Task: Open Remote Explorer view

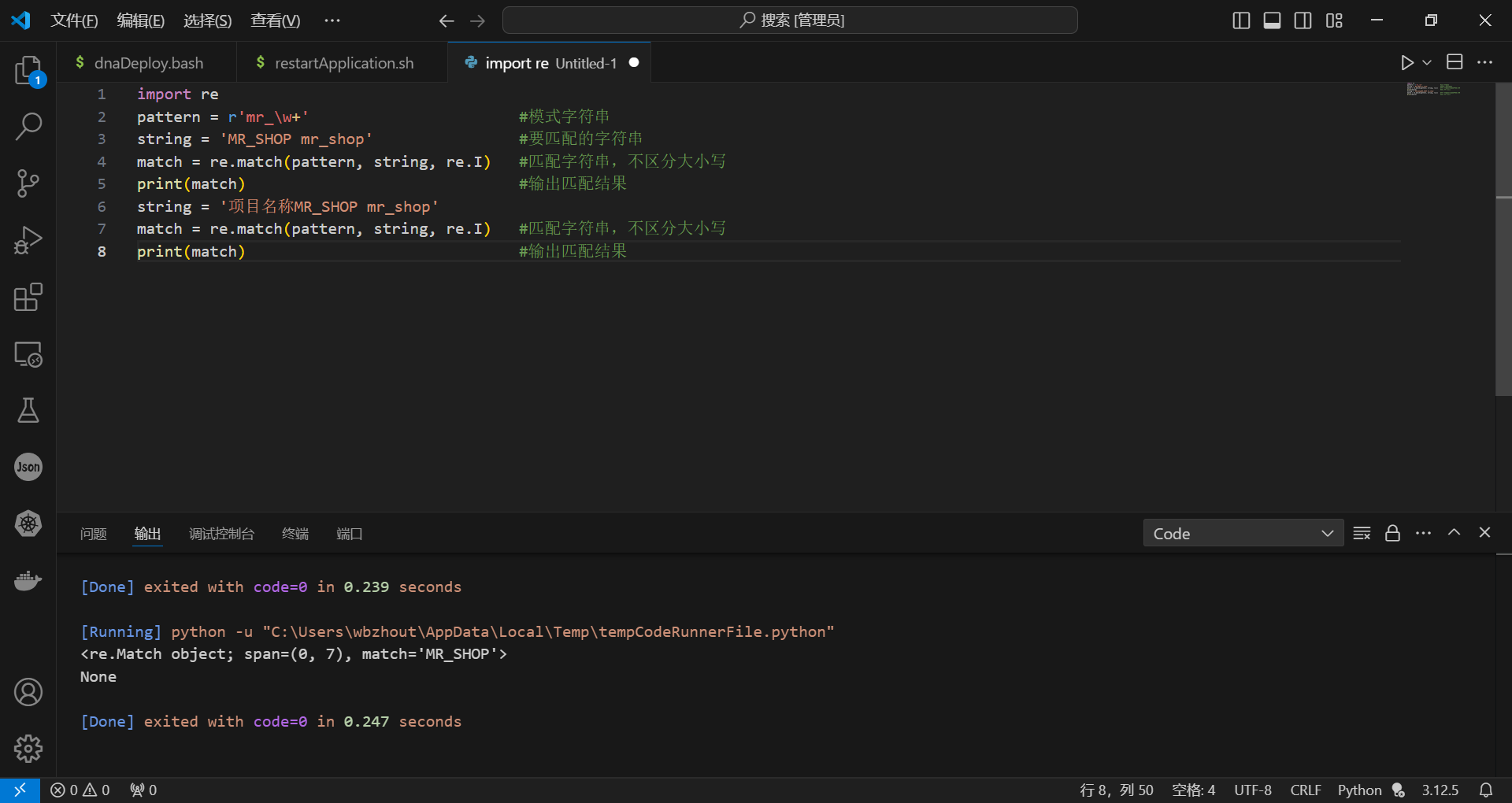Action: (28, 353)
